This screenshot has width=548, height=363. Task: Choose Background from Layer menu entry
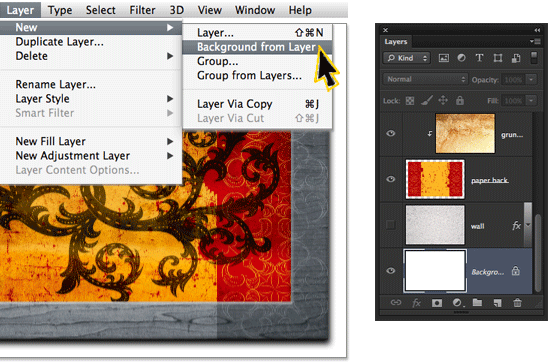tap(257, 47)
